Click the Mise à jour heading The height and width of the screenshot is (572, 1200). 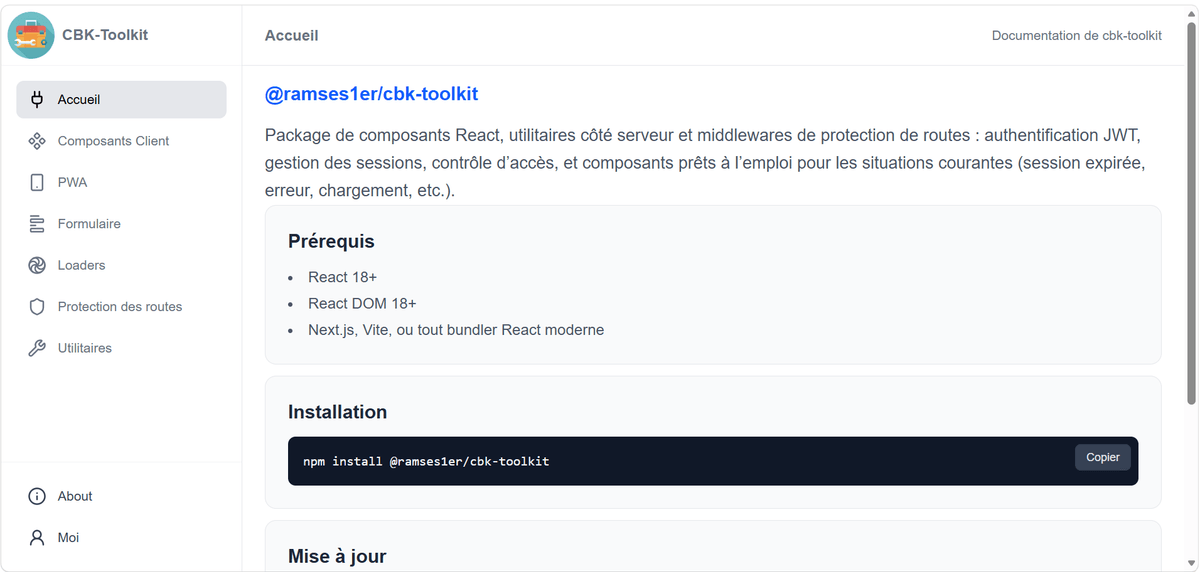(337, 556)
